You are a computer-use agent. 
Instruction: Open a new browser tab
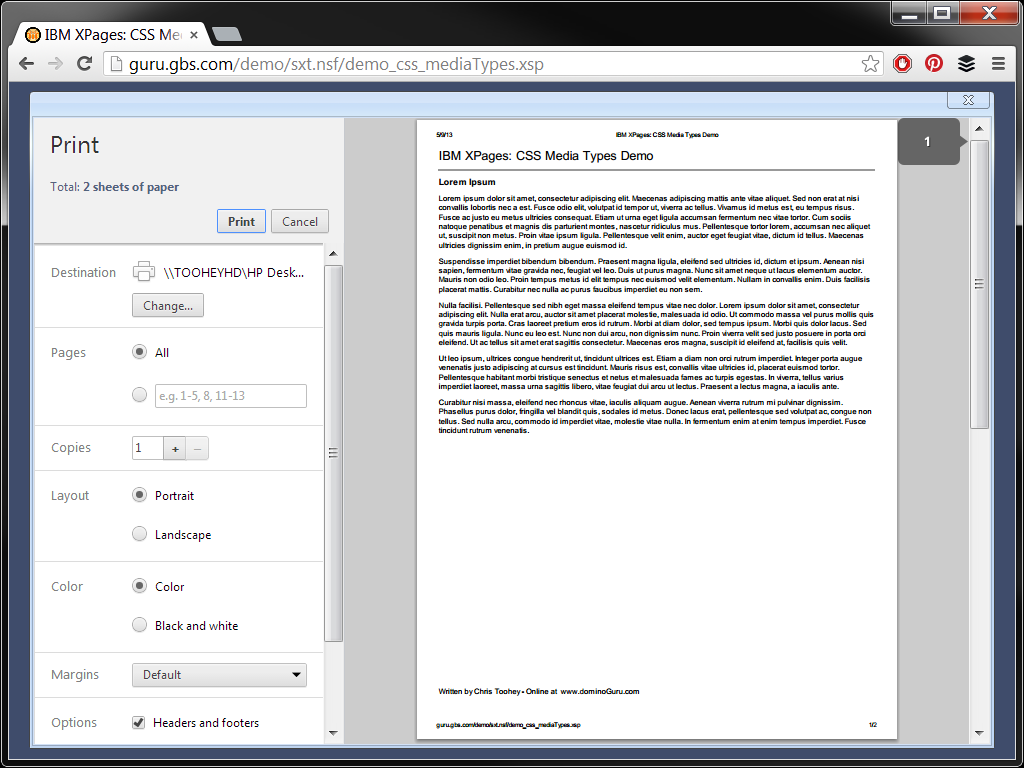[x=227, y=35]
